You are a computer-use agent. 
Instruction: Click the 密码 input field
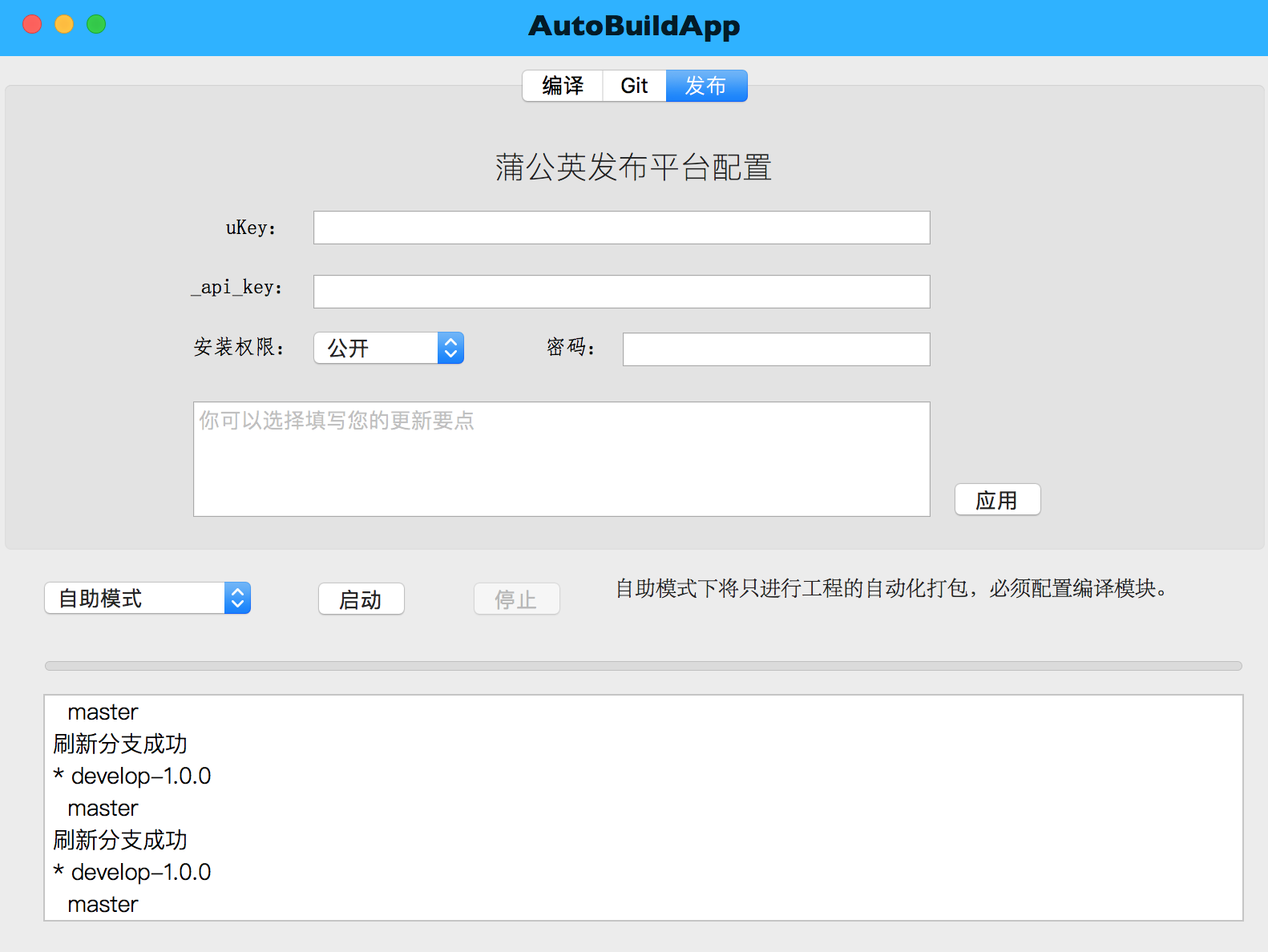tap(776, 349)
